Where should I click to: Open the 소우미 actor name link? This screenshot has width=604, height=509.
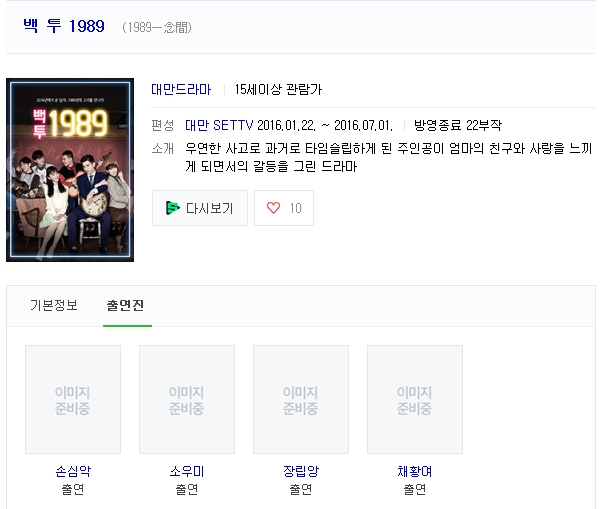(x=187, y=471)
